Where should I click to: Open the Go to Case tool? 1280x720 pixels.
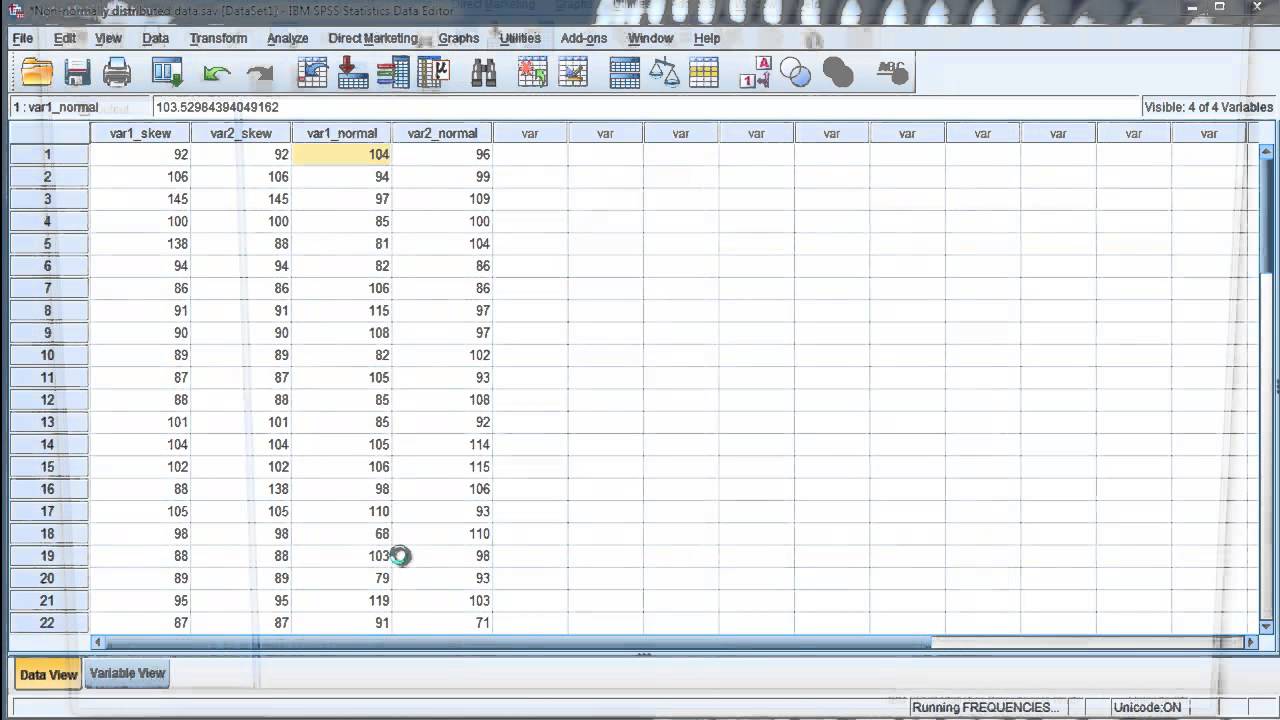tap(312, 72)
